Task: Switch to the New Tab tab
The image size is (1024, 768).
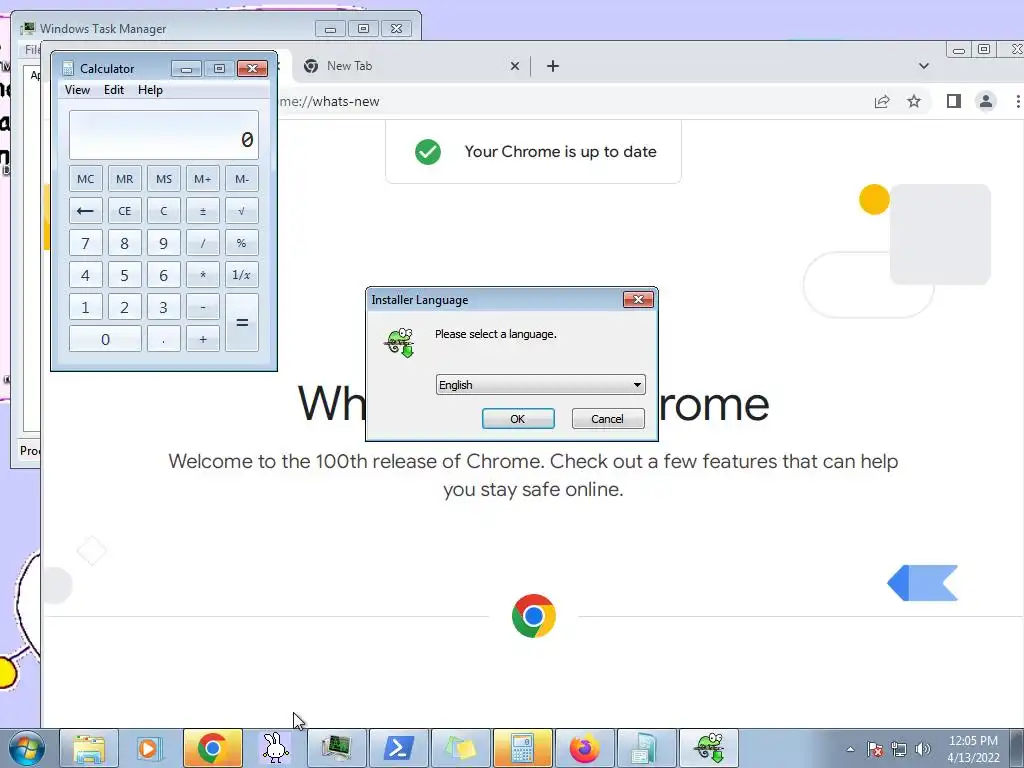Action: pyautogui.click(x=411, y=66)
